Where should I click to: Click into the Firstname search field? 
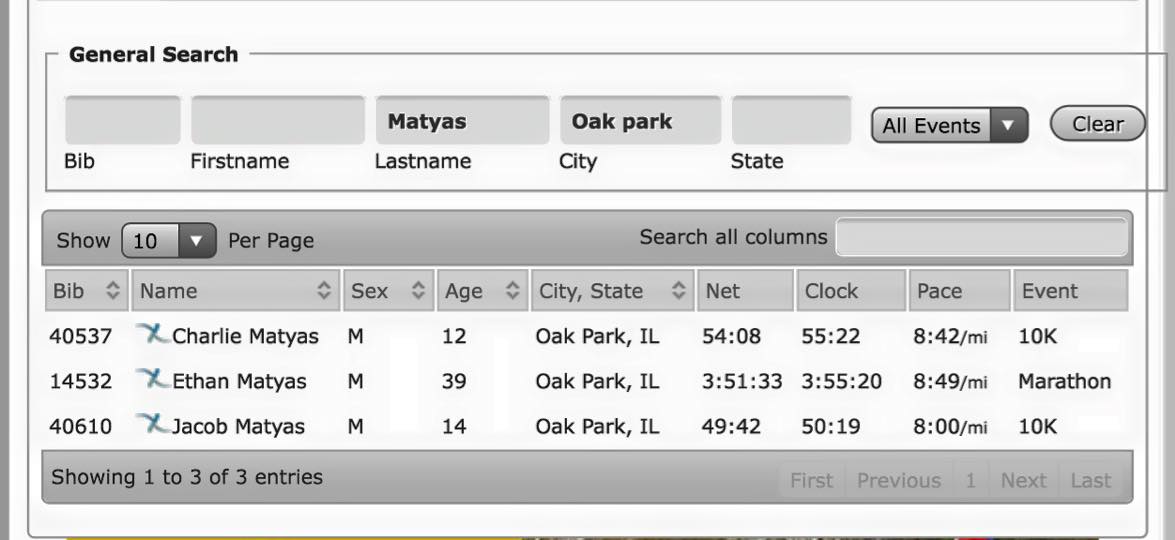click(x=278, y=121)
